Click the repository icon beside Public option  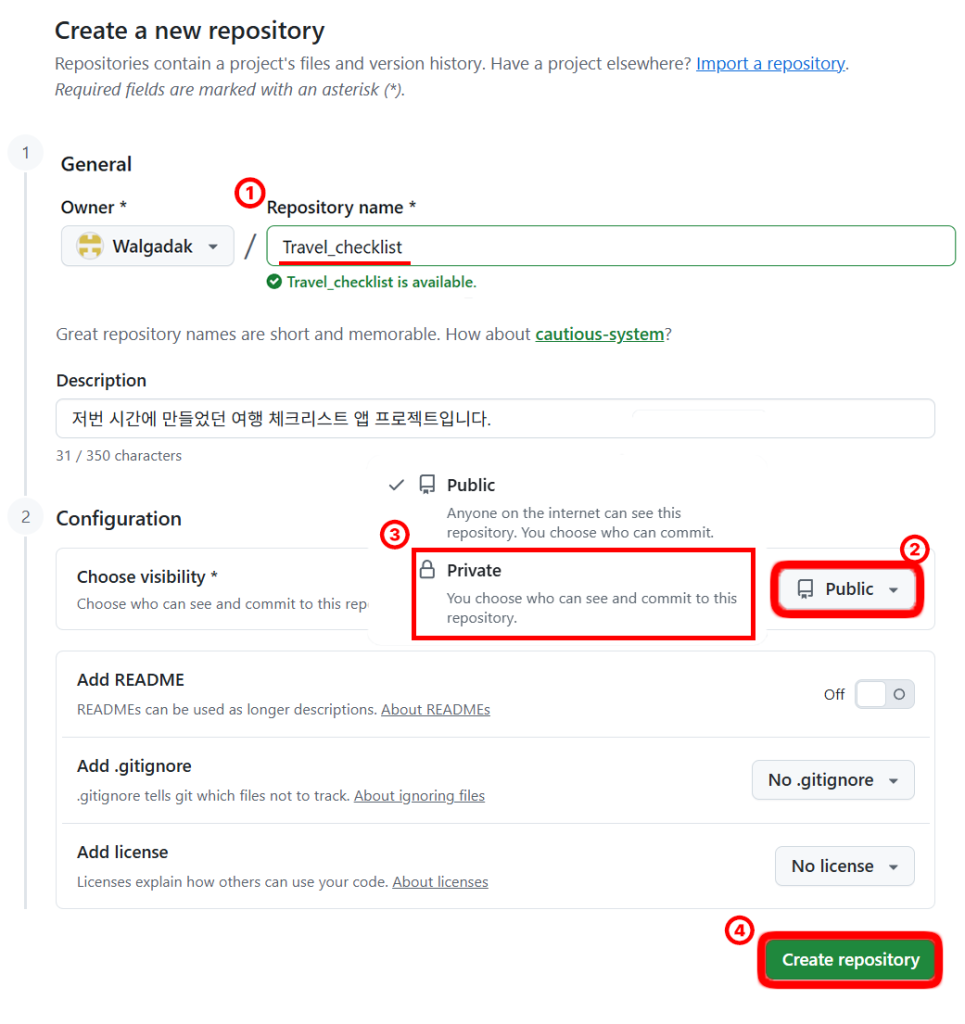coord(427,484)
